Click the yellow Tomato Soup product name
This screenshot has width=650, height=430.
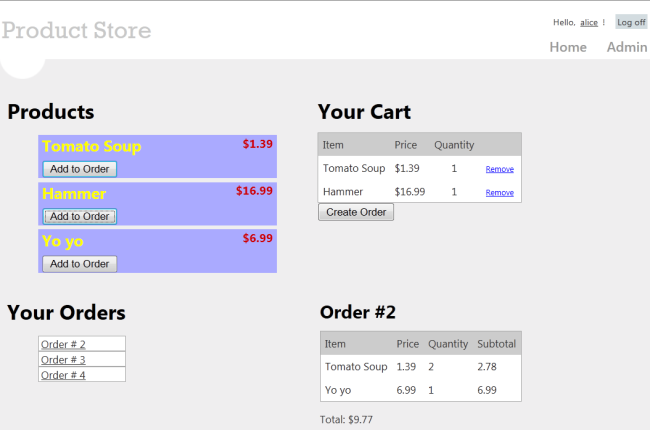point(91,146)
